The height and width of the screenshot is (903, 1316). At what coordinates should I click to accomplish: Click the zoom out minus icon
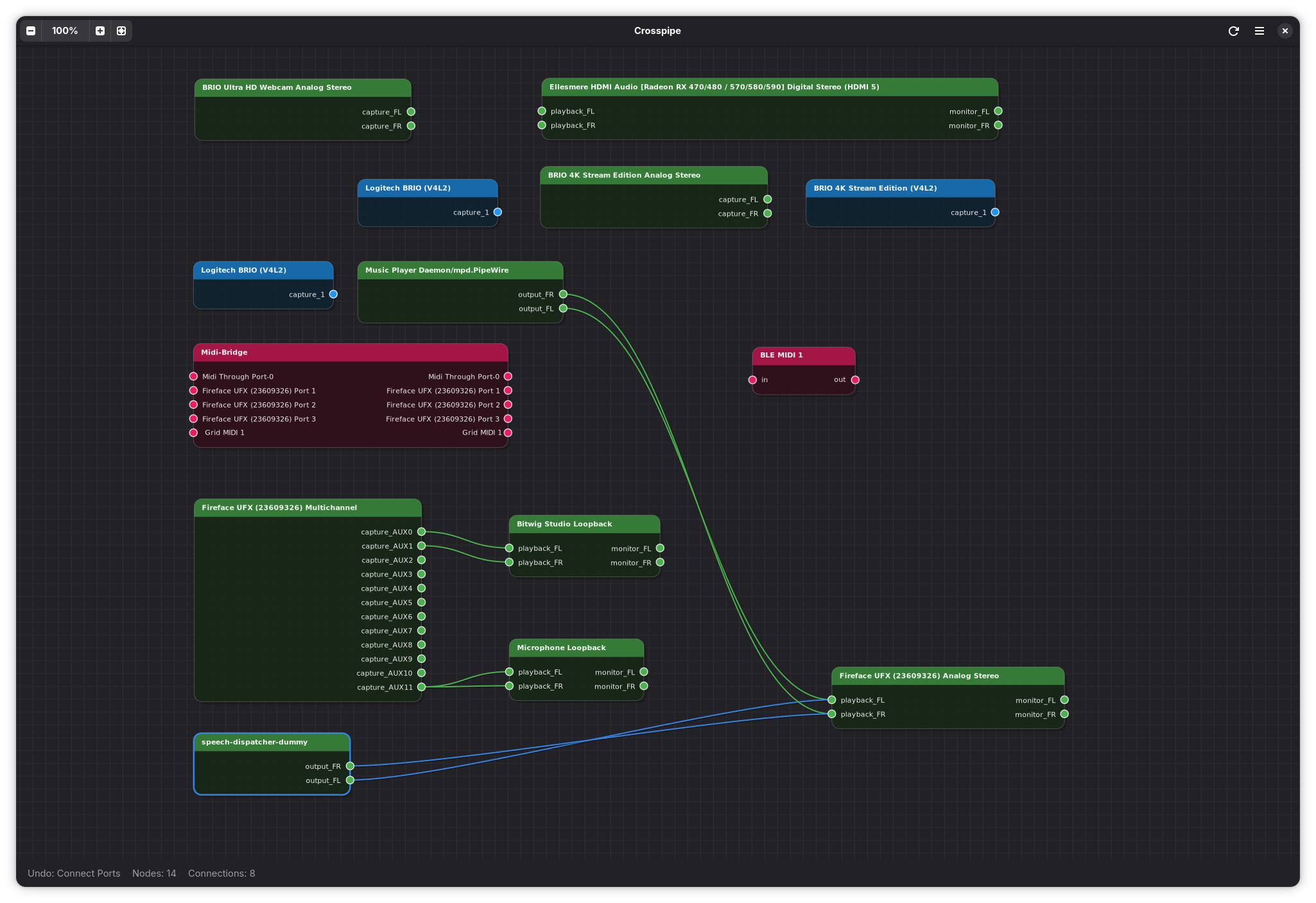(31, 31)
